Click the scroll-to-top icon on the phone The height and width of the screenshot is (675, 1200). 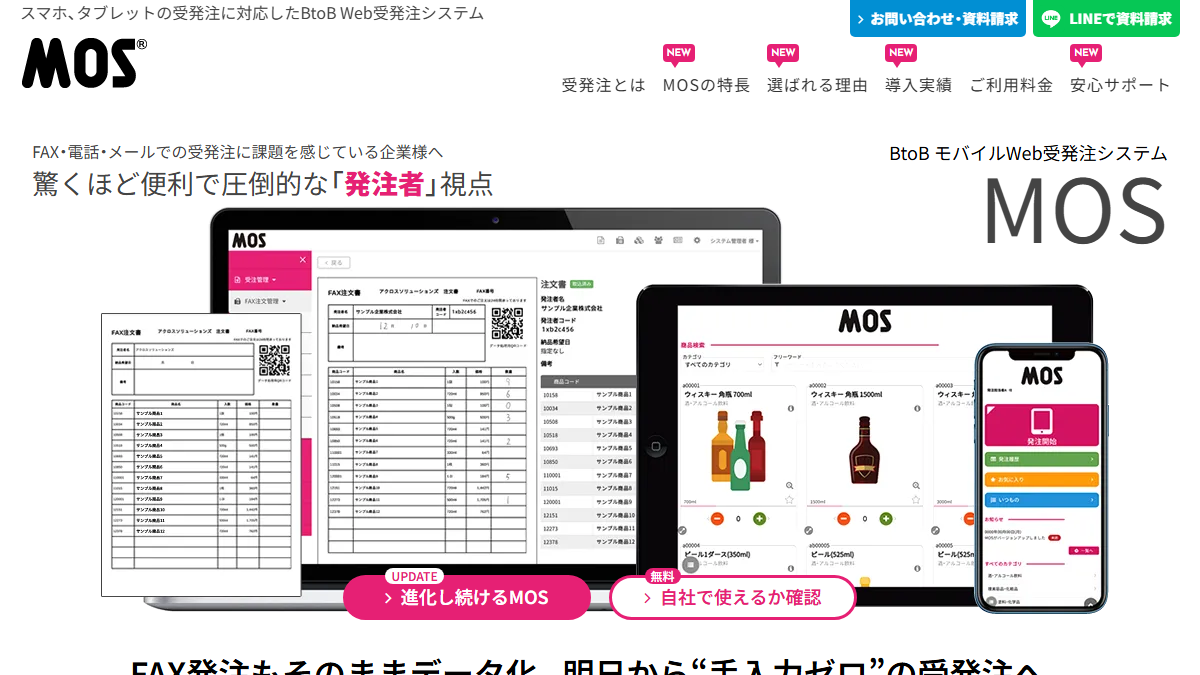[1090, 603]
